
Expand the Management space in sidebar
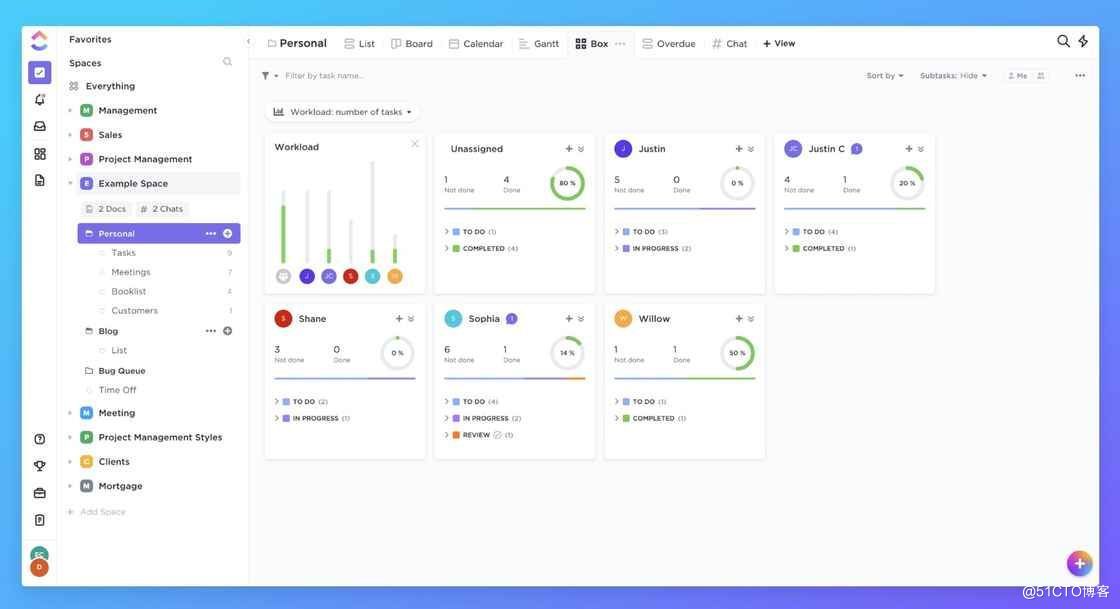coord(70,111)
